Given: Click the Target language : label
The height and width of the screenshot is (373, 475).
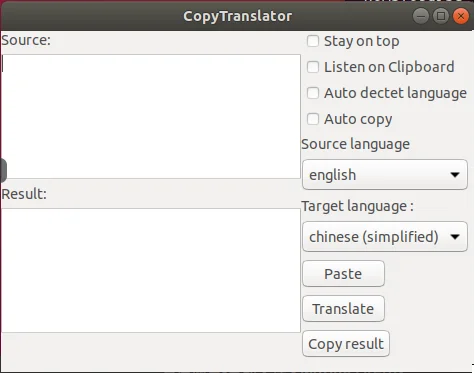Looking at the screenshot, I should point(358,206).
